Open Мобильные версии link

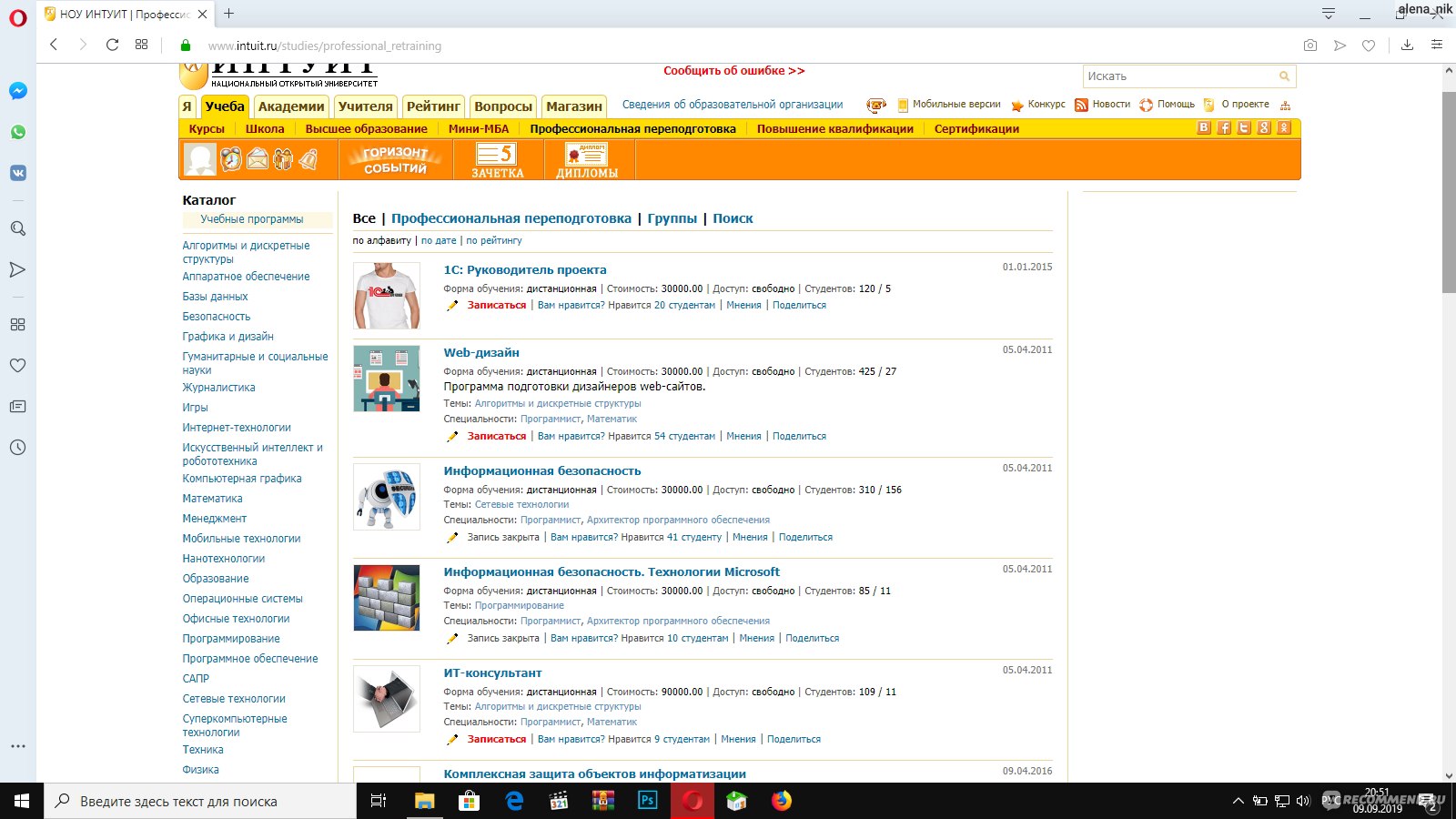pos(956,105)
